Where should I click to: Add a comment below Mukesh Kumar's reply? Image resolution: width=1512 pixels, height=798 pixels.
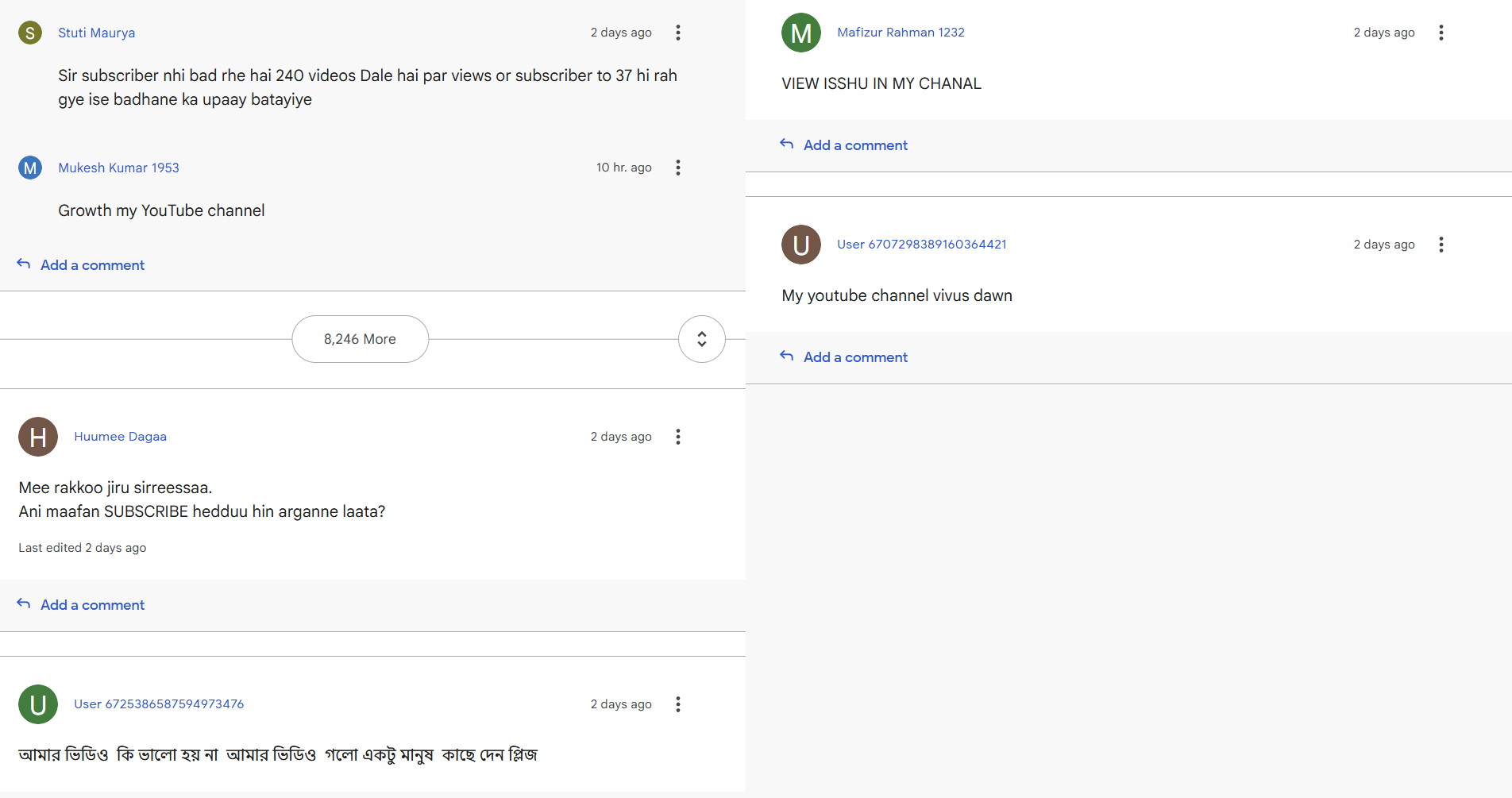click(93, 265)
